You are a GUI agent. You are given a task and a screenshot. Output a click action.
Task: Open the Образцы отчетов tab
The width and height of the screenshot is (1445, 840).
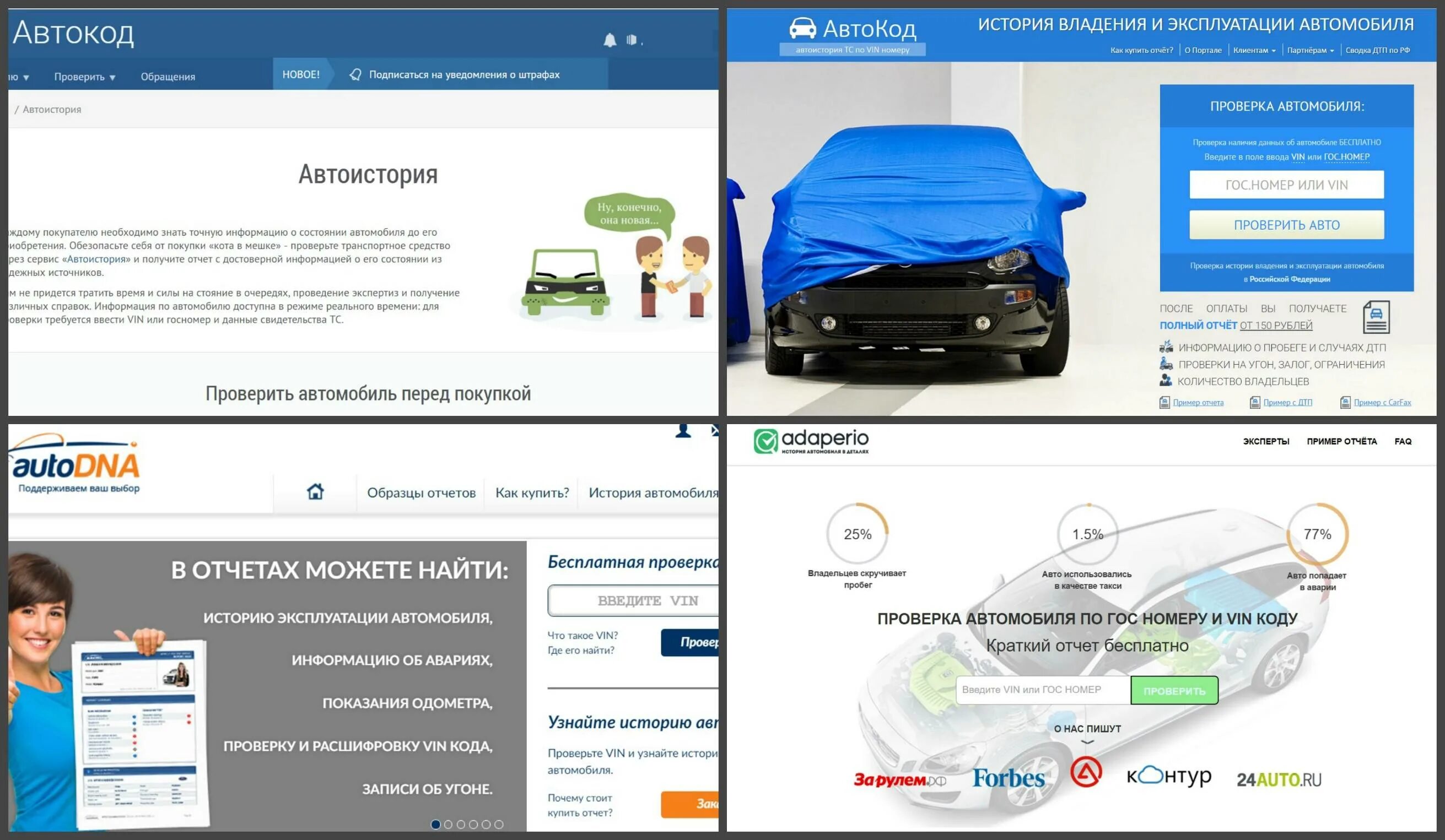pos(422,493)
